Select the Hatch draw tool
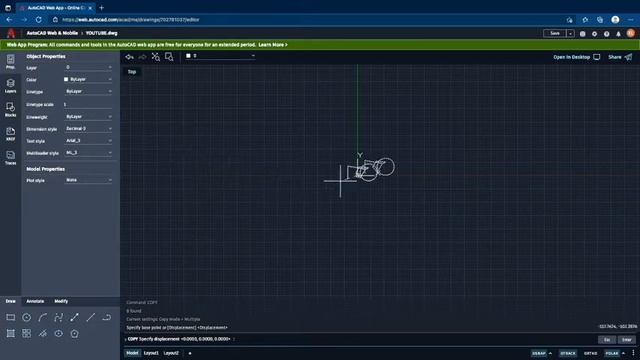640x360 pixels. 11,333
